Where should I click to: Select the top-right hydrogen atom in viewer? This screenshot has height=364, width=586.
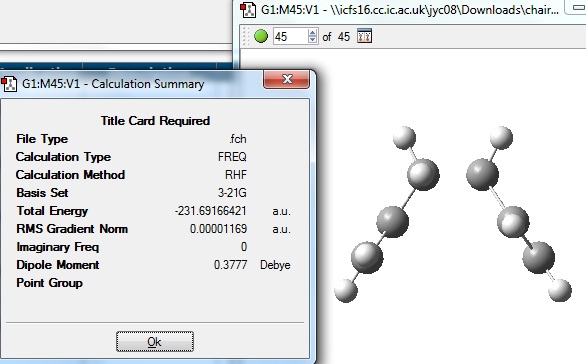tap(501, 138)
